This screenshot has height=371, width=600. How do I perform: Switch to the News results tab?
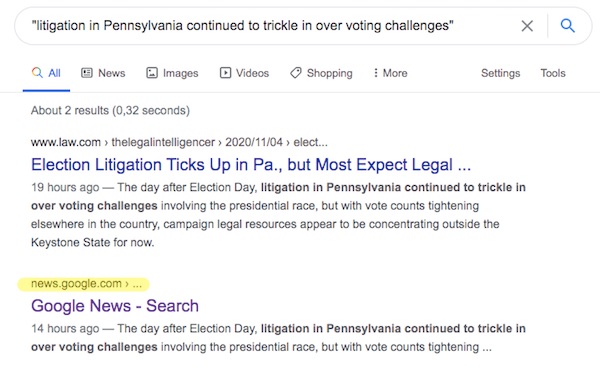coord(103,73)
